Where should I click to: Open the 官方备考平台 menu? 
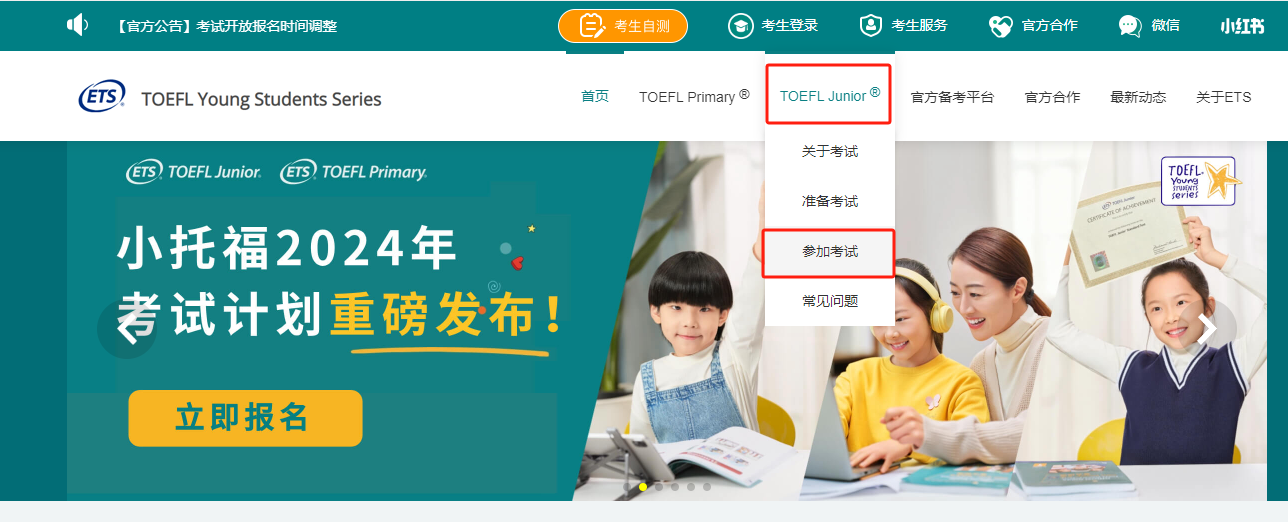[952, 97]
